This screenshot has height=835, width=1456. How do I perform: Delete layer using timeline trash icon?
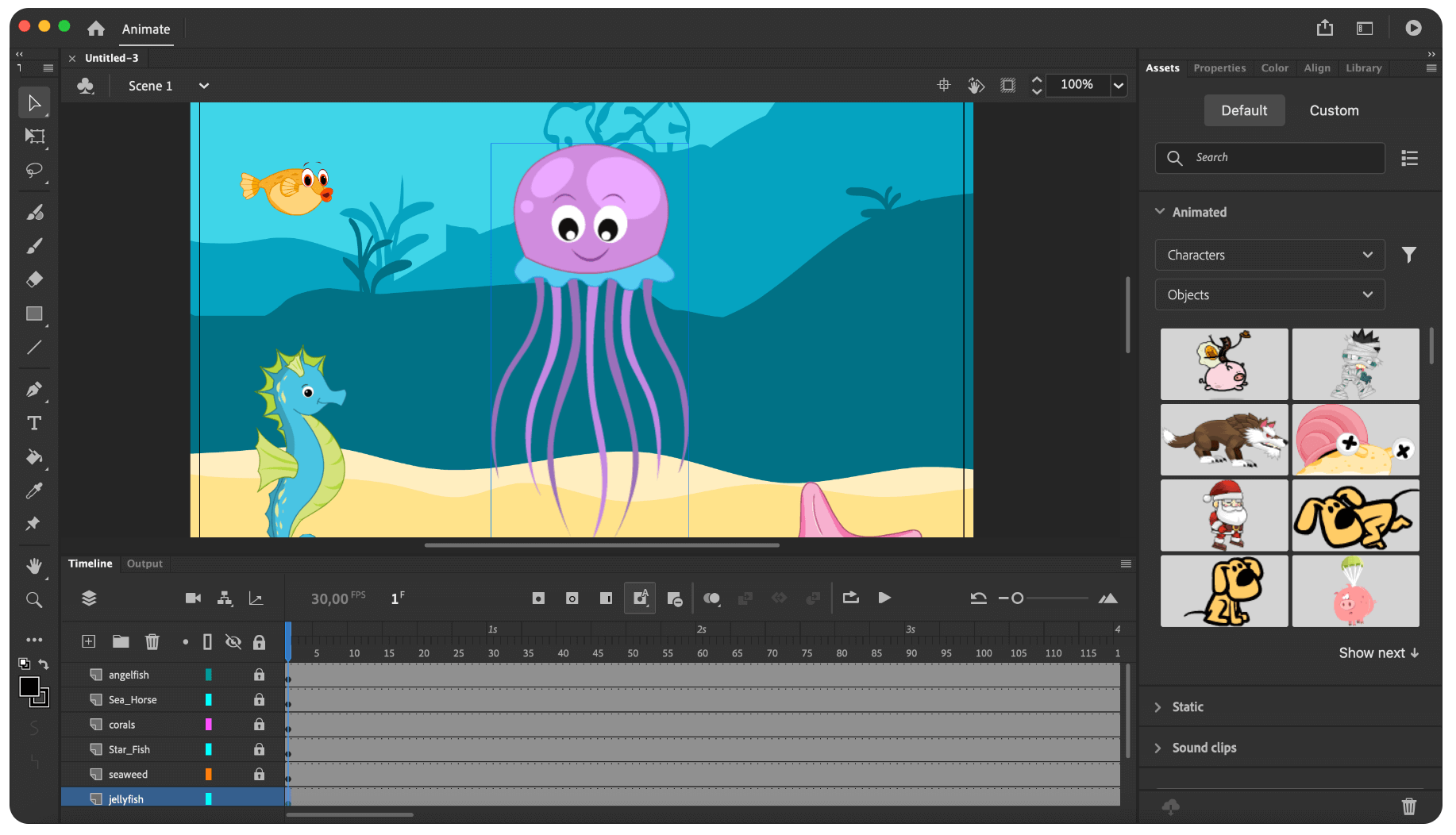(x=152, y=641)
